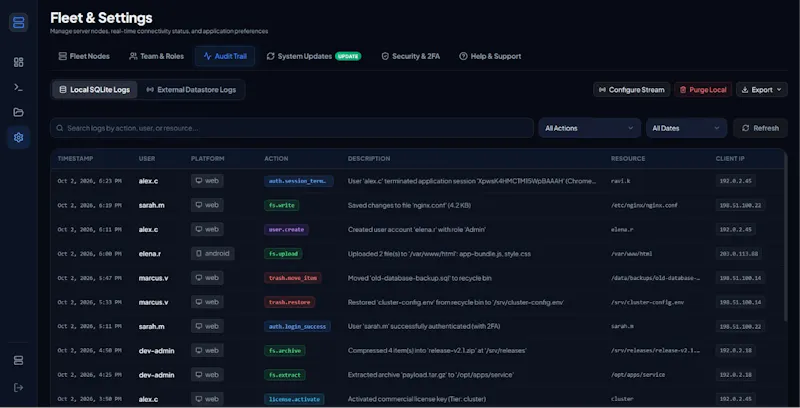Click the /opt/apps/service resource
The height and width of the screenshot is (408, 800).
(x=638, y=375)
